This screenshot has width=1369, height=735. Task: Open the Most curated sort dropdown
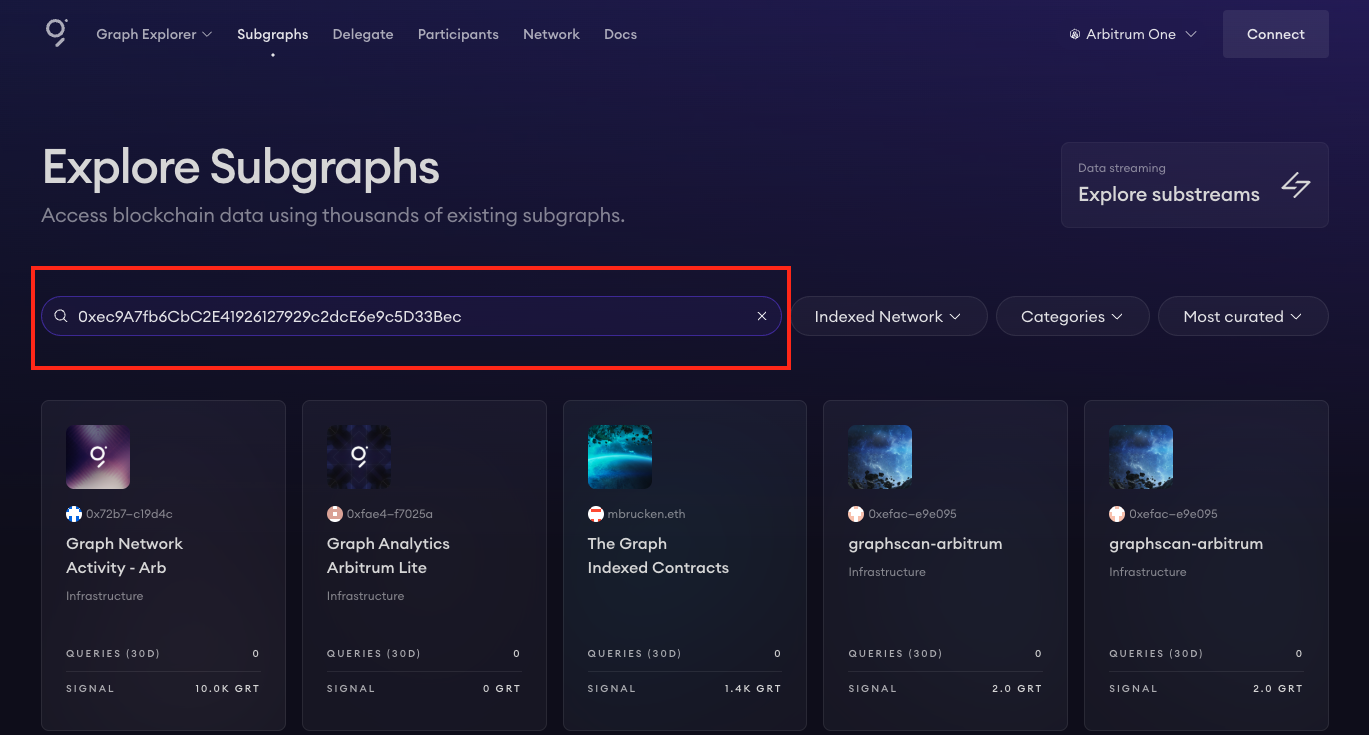[x=1242, y=316]
